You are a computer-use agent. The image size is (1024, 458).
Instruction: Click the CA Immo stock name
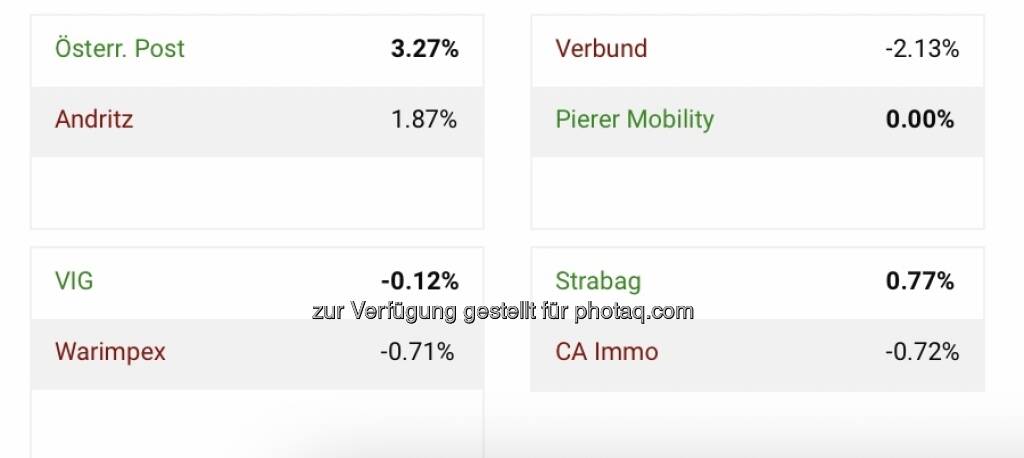pos(607,352)
